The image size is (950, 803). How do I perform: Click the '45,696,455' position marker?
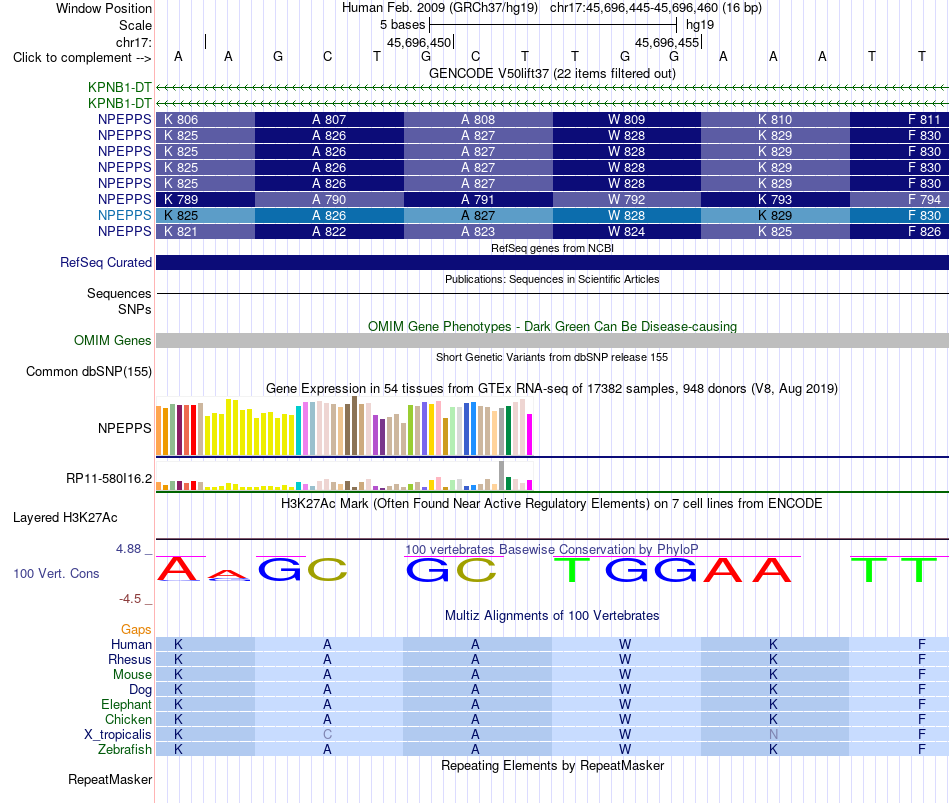click(667, 42)
